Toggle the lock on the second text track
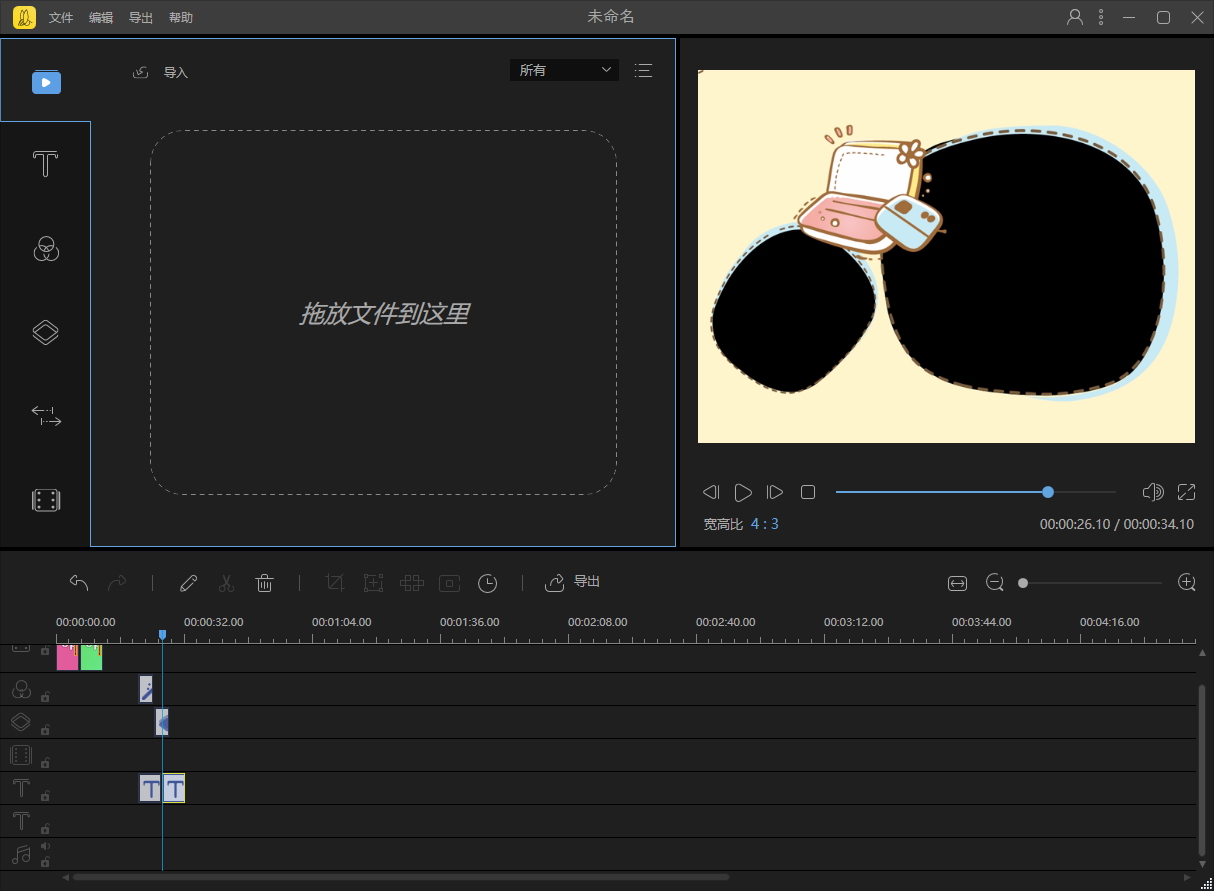Screen dimensions: 1214x891 tap(45, 828)
